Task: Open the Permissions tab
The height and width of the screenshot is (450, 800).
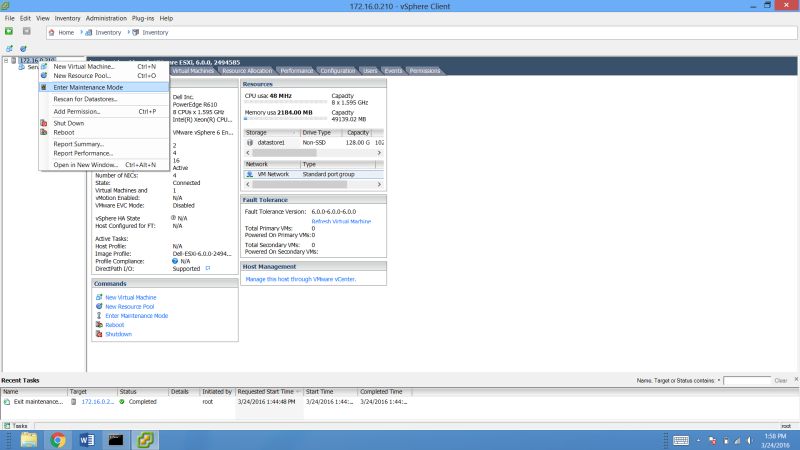Action: pyautogui.click(x=424, y=71)
